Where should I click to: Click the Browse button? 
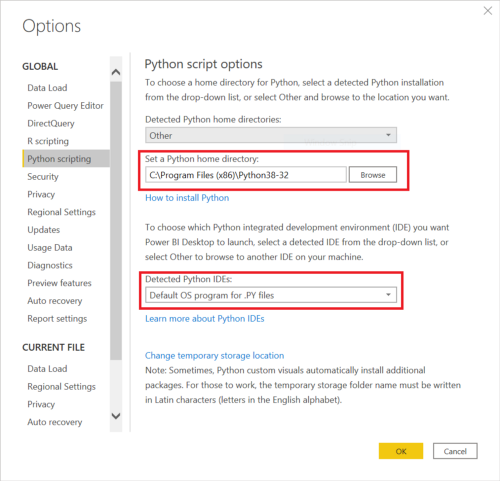[x=373, y=175]
